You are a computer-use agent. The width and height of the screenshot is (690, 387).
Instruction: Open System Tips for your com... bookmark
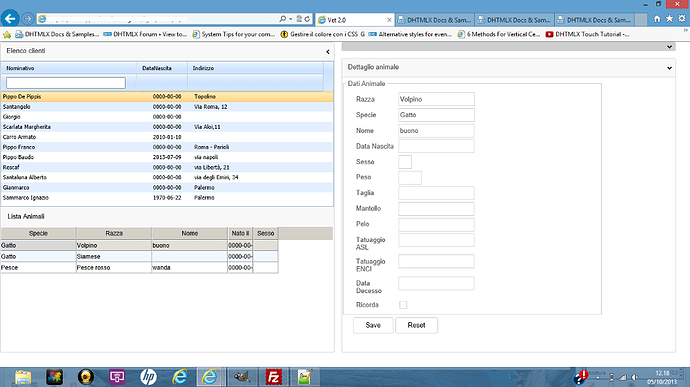pos(234,34)
